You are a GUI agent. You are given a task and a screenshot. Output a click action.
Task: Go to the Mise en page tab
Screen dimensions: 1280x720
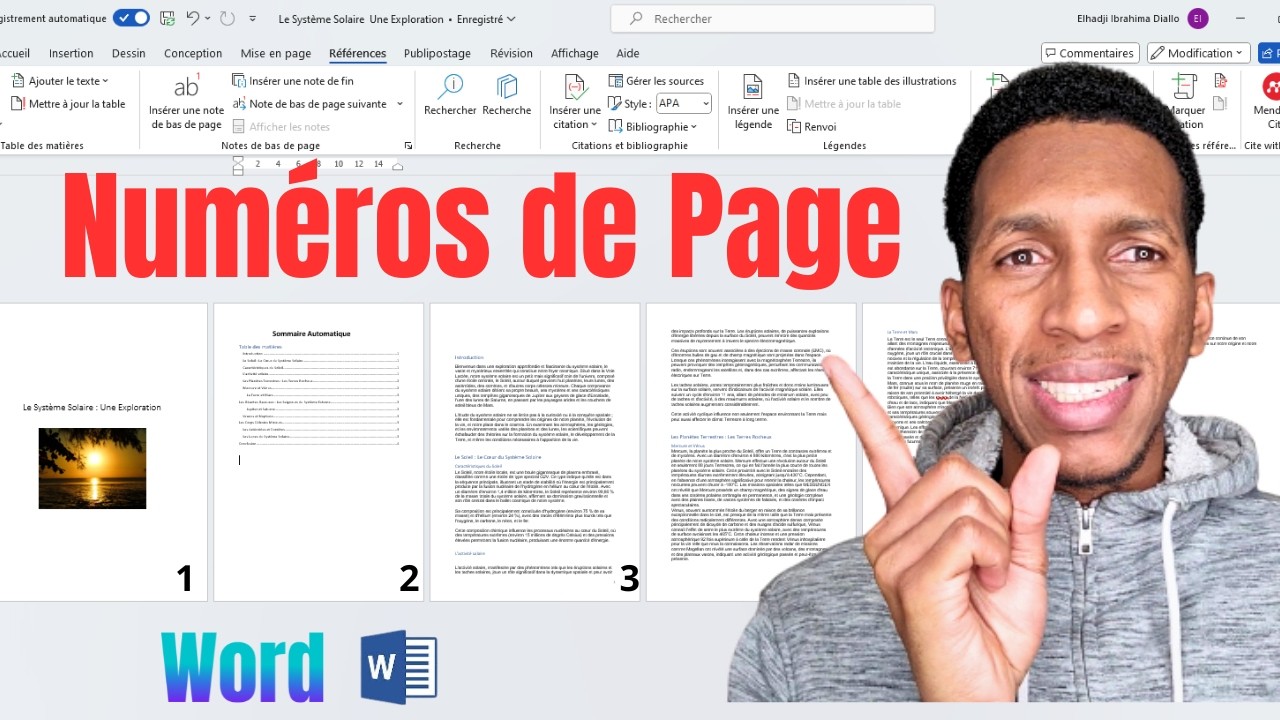276,54
